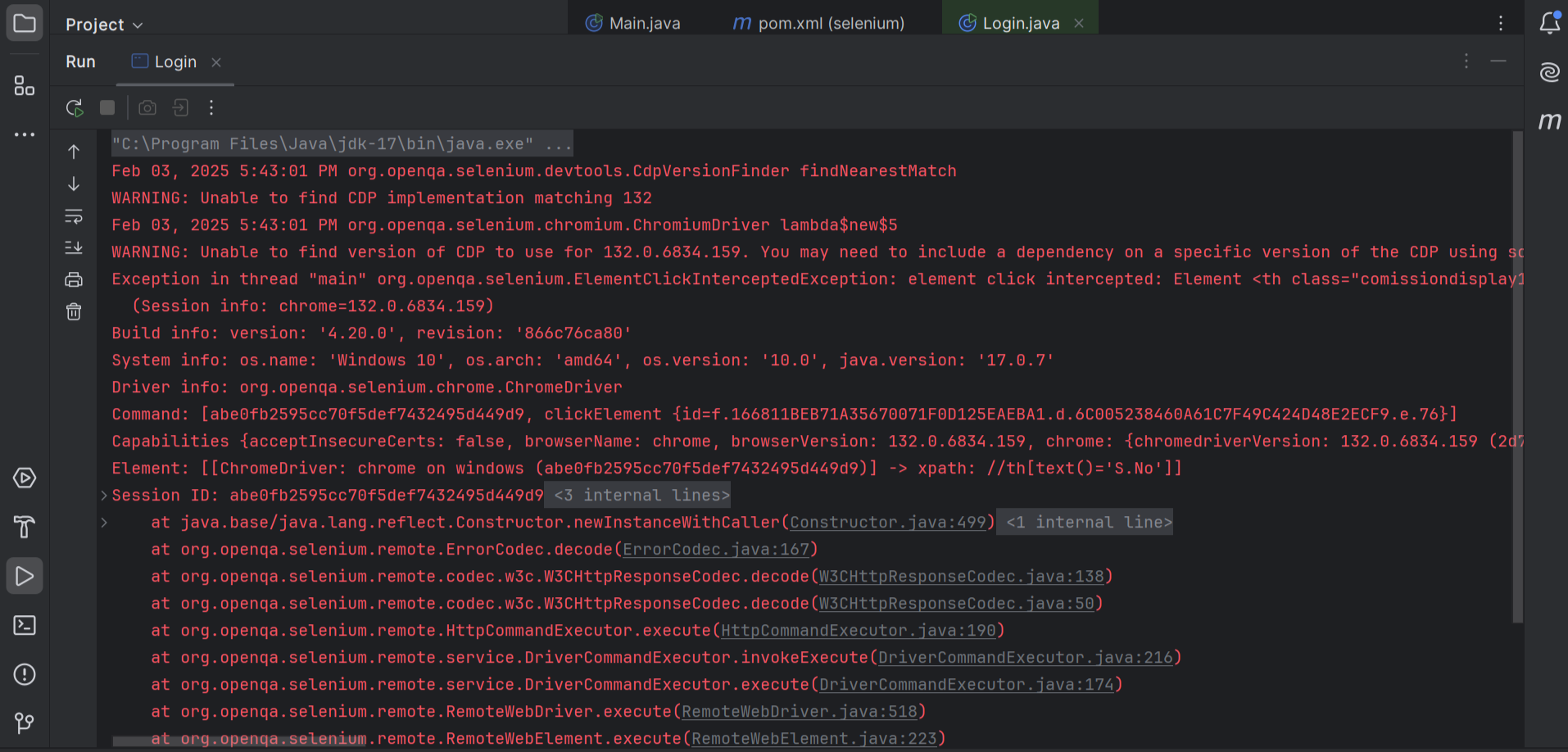
Task: Open the Maven tool window
Action: pyautogui.click(x=1550, y=121)
